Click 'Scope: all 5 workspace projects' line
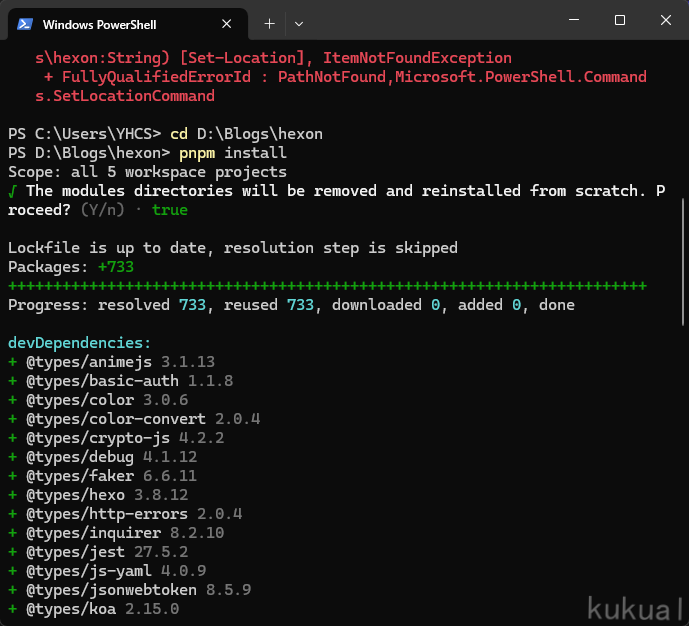 coord(147,172)
